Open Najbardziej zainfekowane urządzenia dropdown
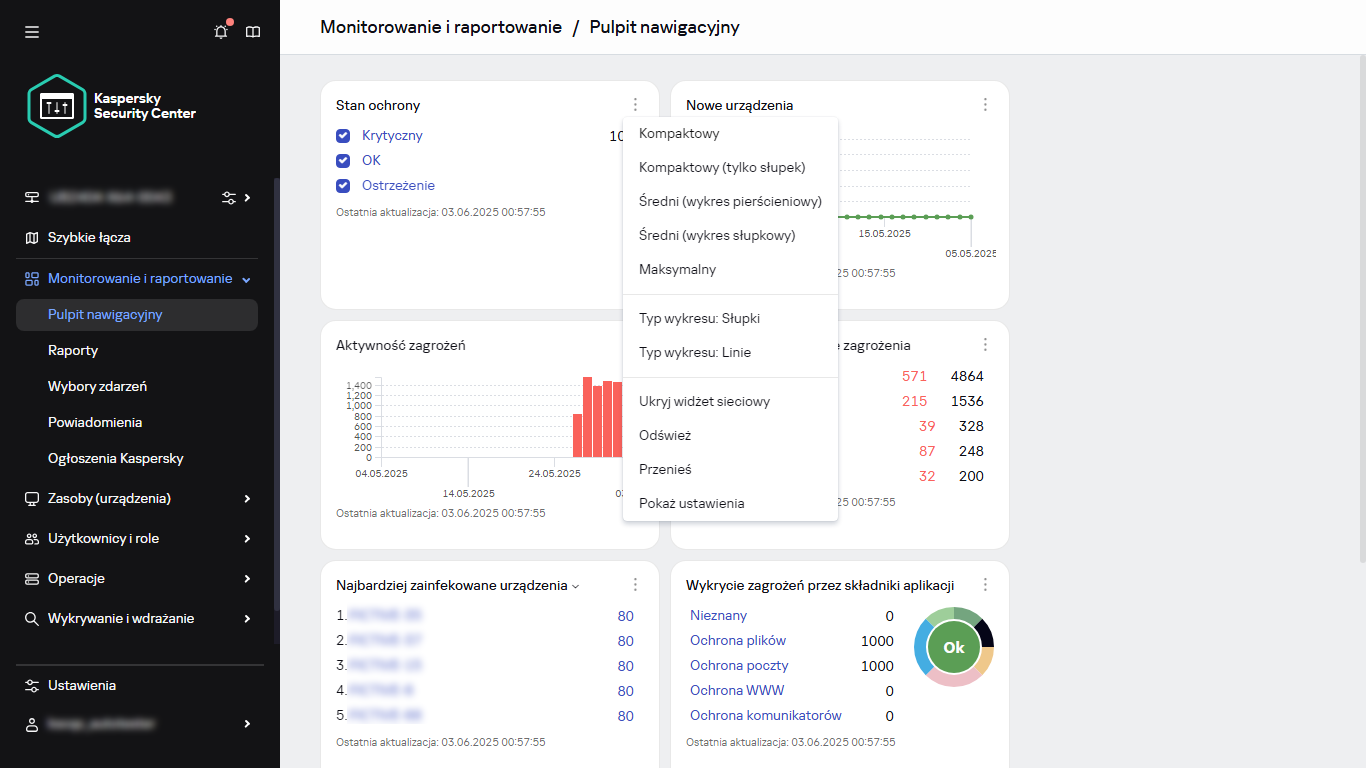This screenshot has width=1366, height=768. [577, 585]
